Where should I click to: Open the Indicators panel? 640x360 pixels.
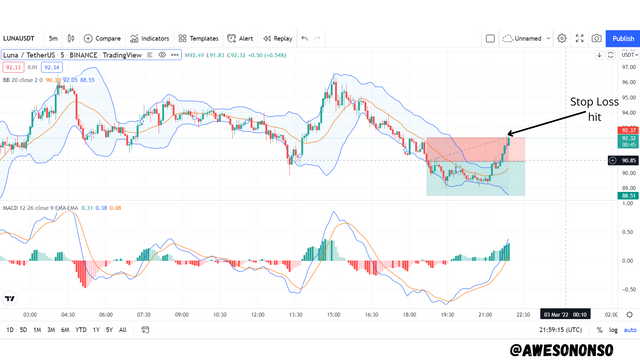[149, 38]
